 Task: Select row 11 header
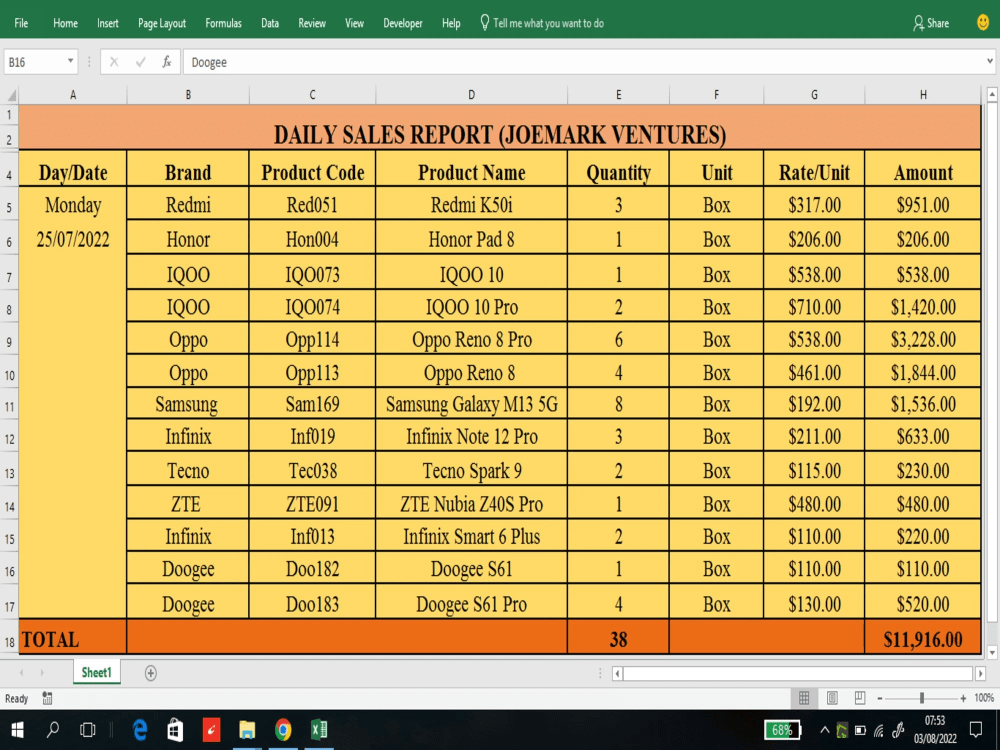(10, 406)
